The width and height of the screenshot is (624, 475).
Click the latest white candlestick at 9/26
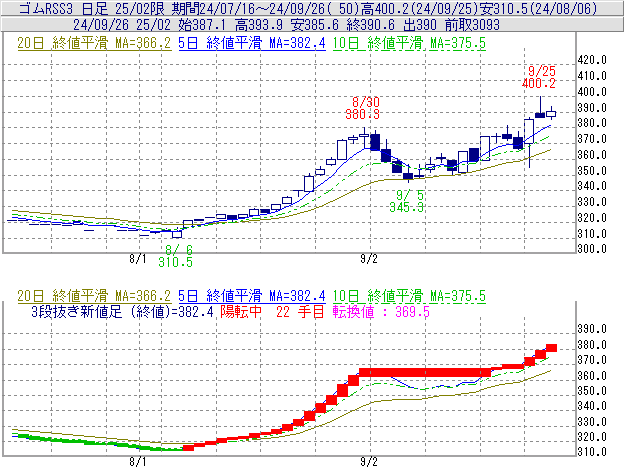click(551, 114)
